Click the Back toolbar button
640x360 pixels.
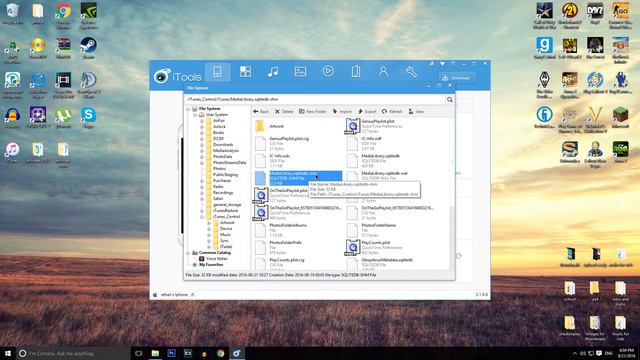click(x=261, y=111)
